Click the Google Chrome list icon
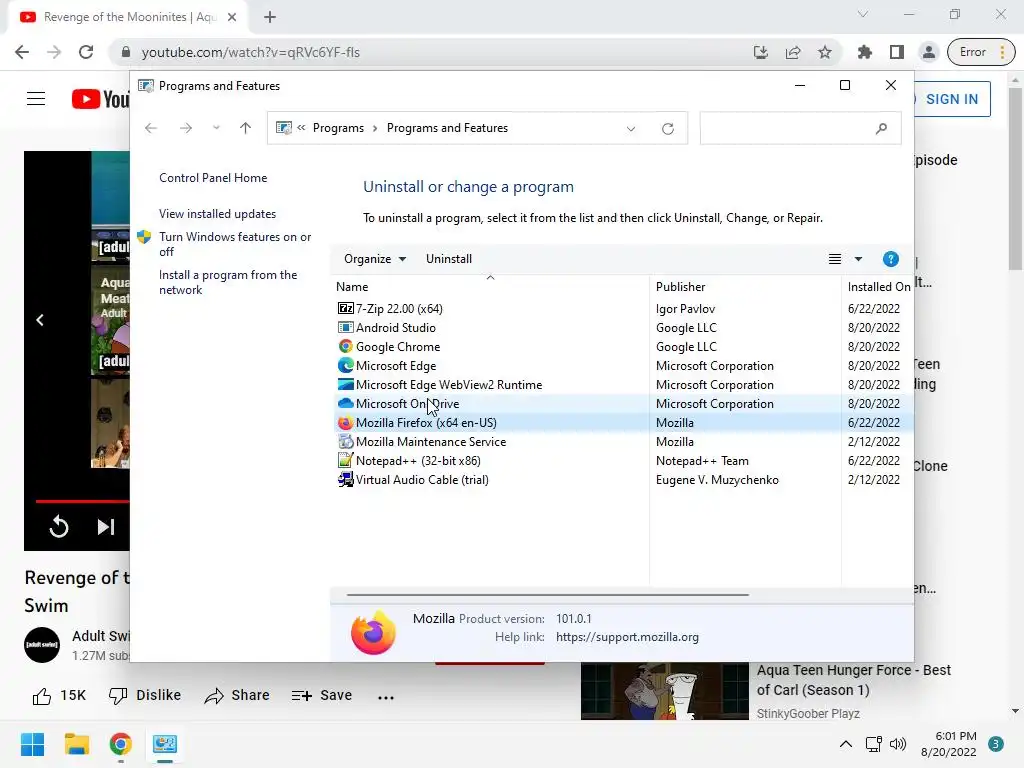1024x768 pixels. click(x=345, y=346)
